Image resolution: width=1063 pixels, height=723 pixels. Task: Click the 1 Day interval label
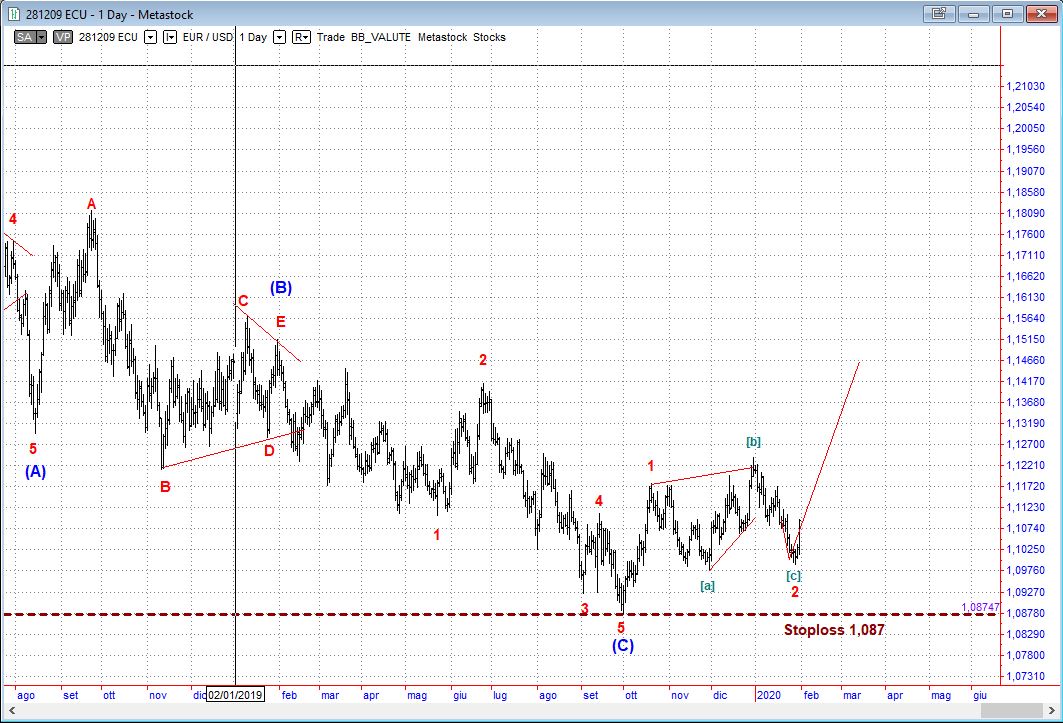pos(253,37)
